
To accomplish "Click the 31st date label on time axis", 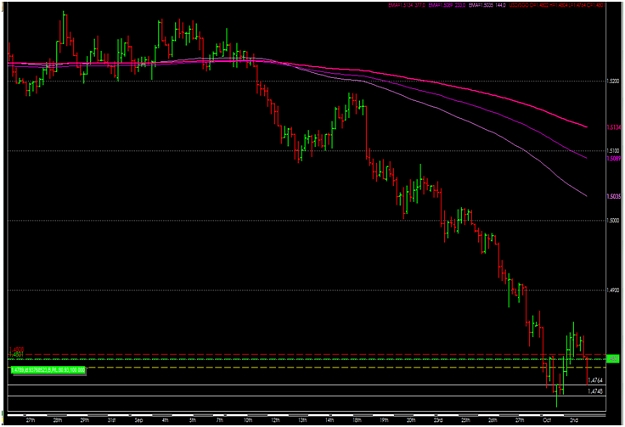I will tap(112, 420).
